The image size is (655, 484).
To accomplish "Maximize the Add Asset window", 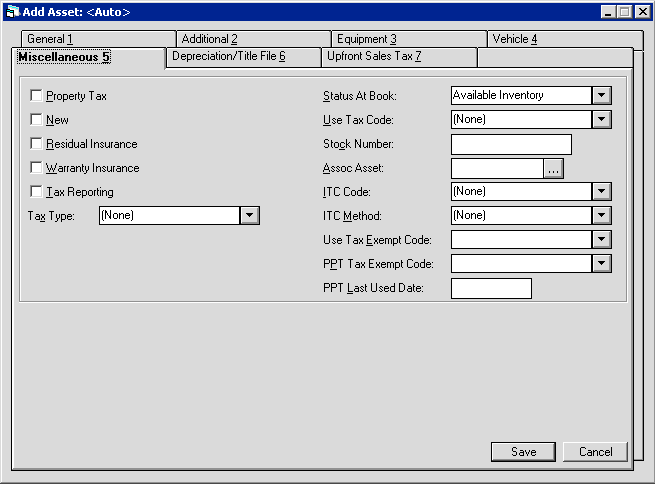I will [x=625, y=12].
